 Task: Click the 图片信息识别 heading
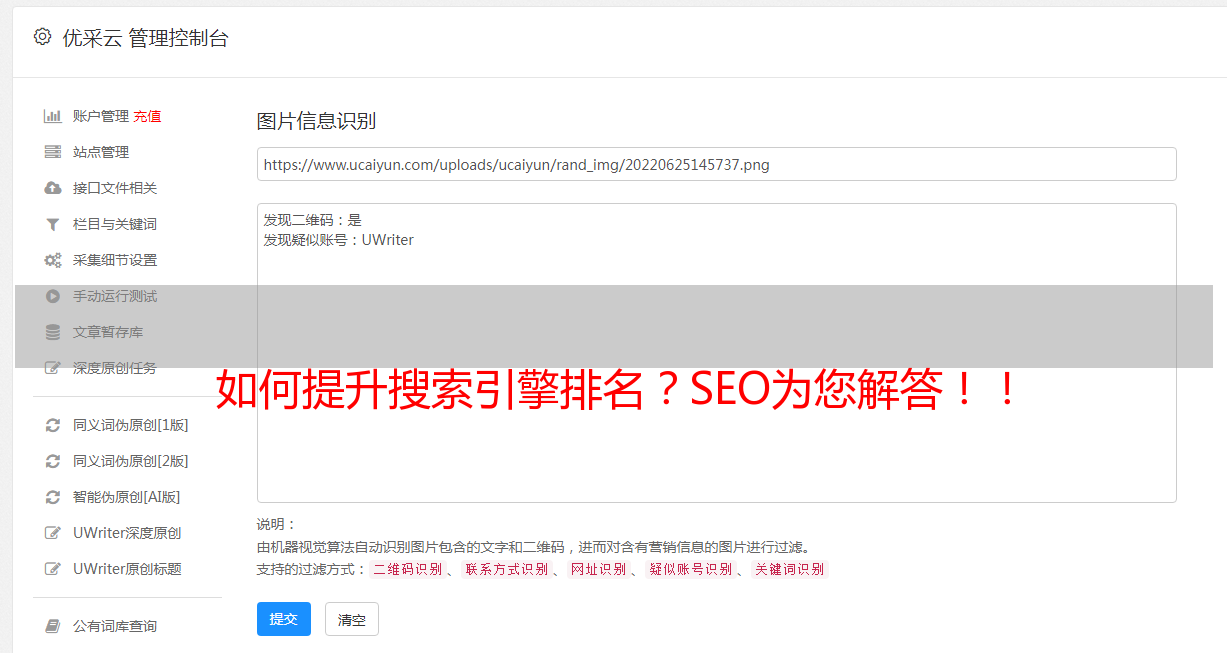[x=316, y=122]
